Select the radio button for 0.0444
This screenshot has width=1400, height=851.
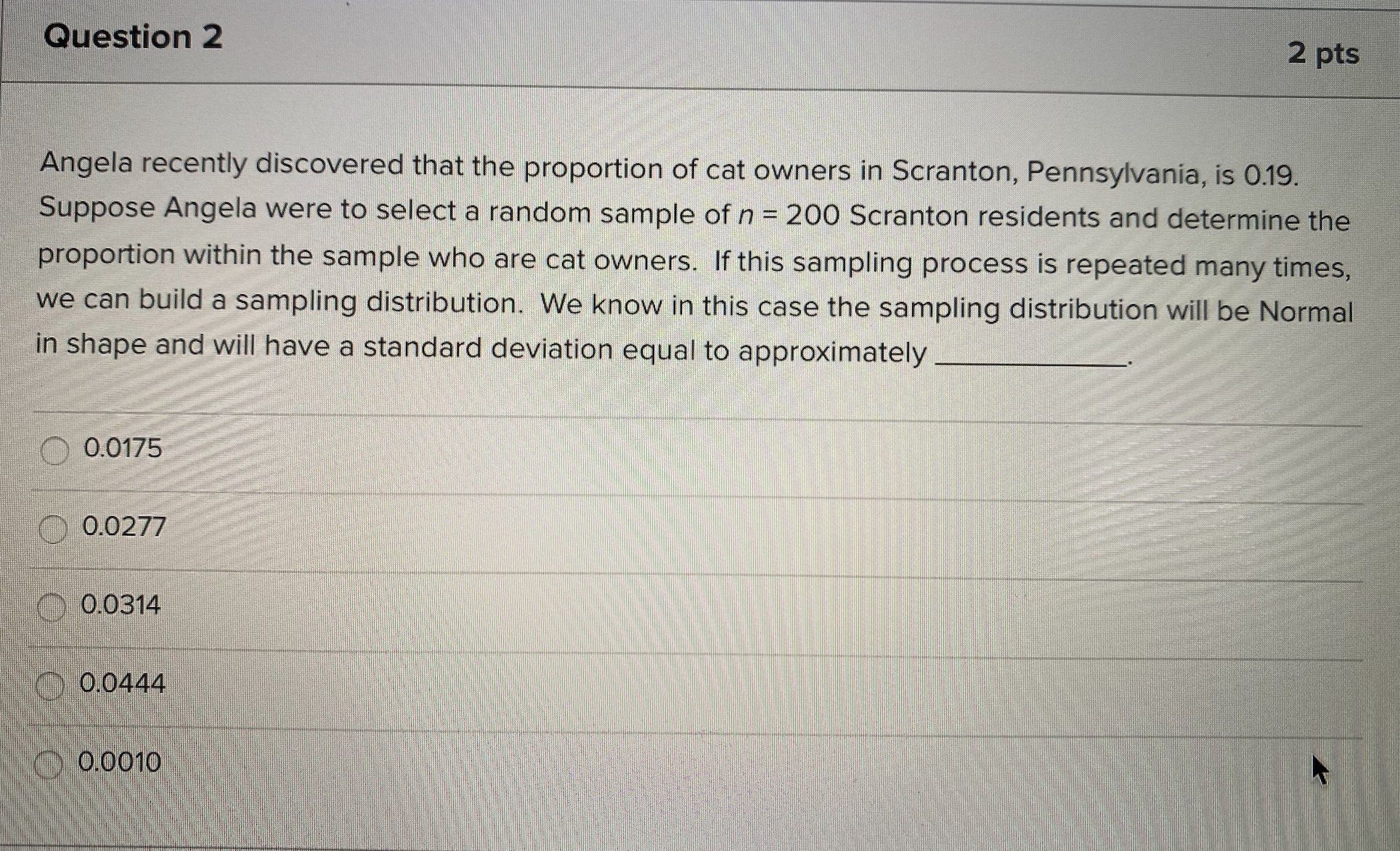pyautogui.click(x=49, y=684)
